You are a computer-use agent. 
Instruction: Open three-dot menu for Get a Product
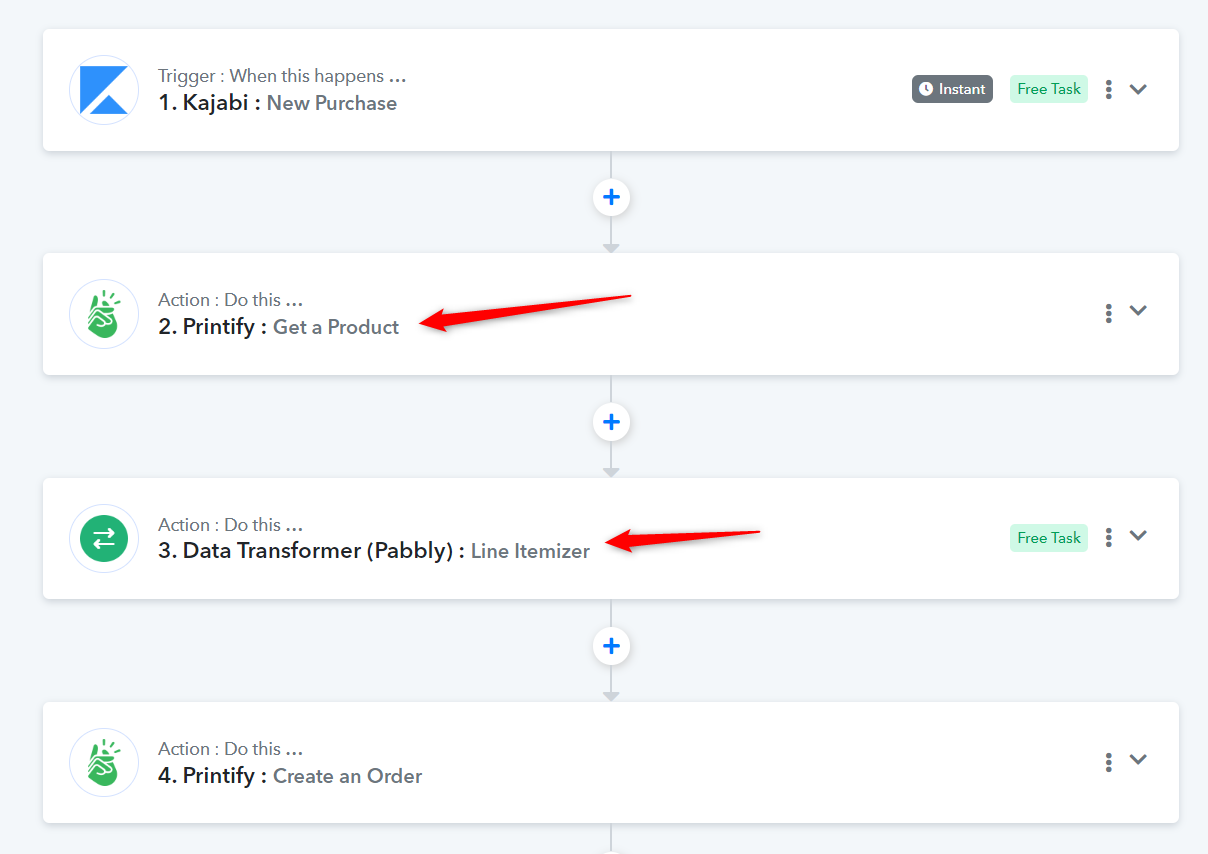[1108, 313]
